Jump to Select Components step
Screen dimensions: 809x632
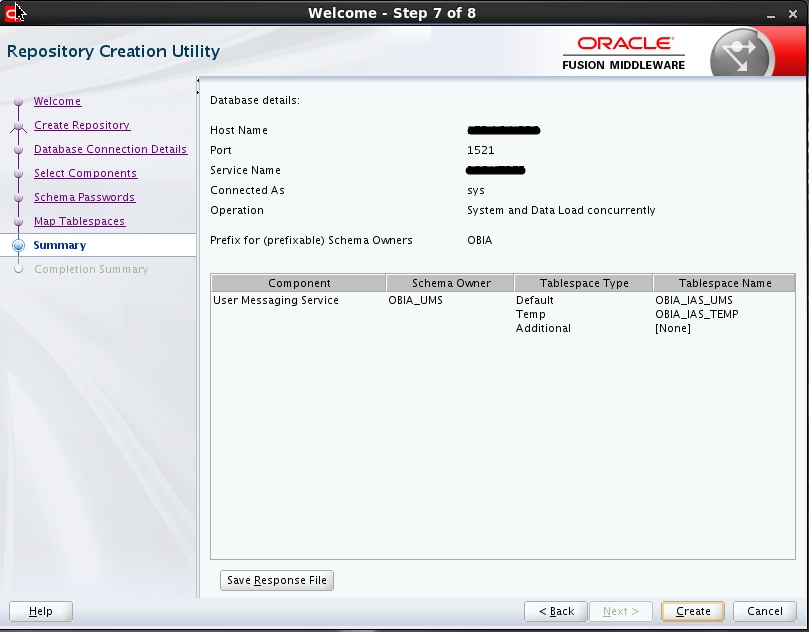tap(85, 173)
